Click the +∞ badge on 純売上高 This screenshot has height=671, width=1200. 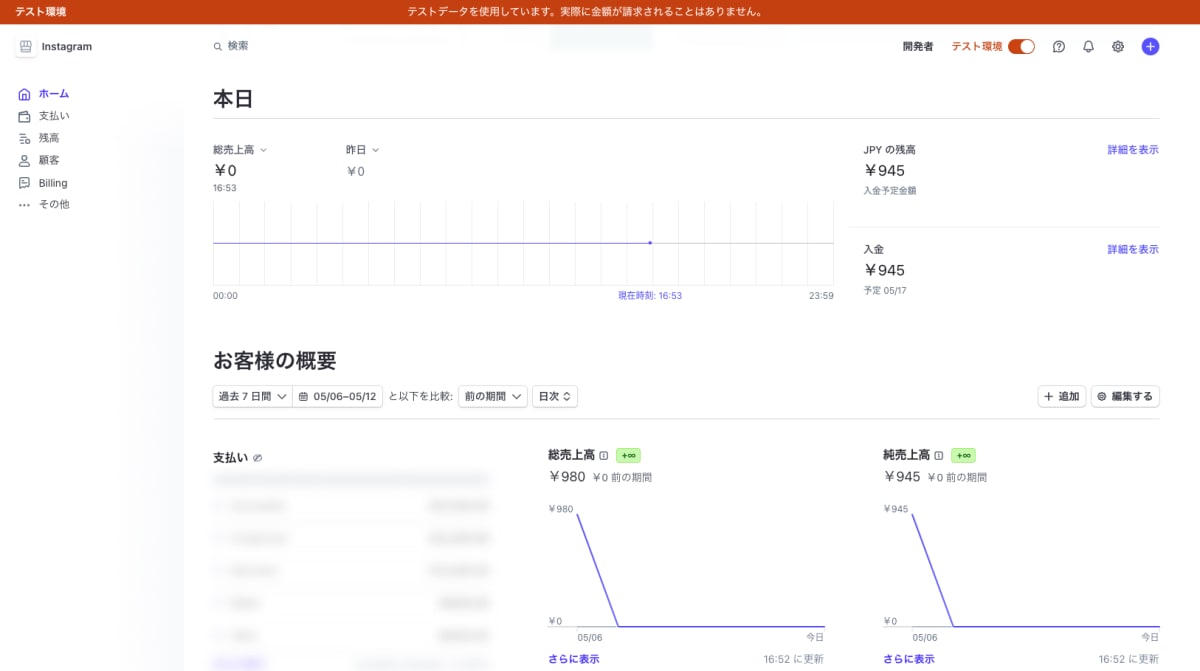(963, 455)
